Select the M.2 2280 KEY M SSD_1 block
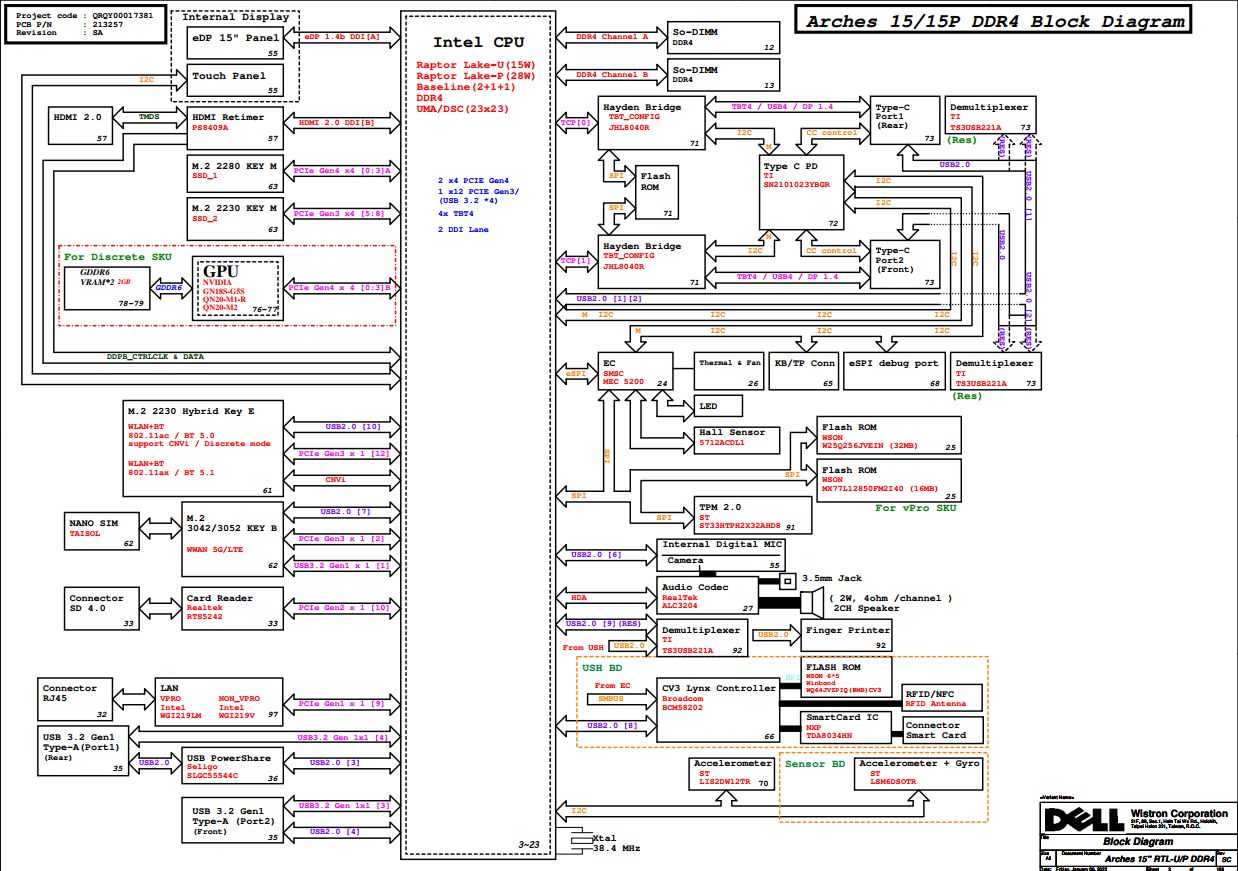This screenshot has width=1238, height=871. click(236, 172)
